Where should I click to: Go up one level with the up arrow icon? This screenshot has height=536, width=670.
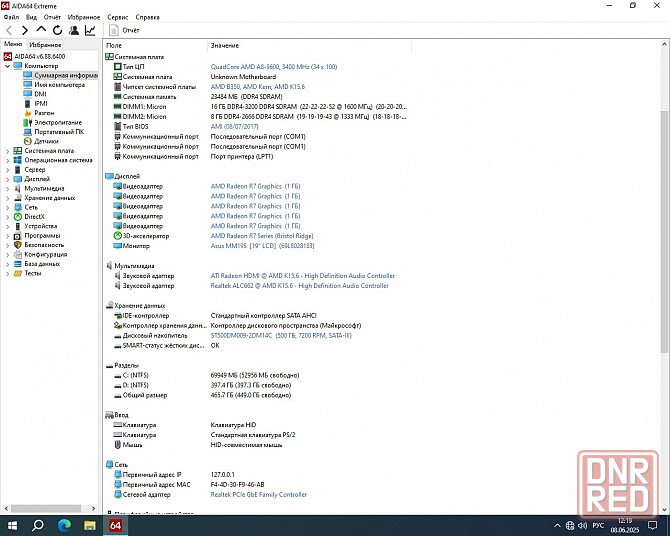click(x=41, y=29)
